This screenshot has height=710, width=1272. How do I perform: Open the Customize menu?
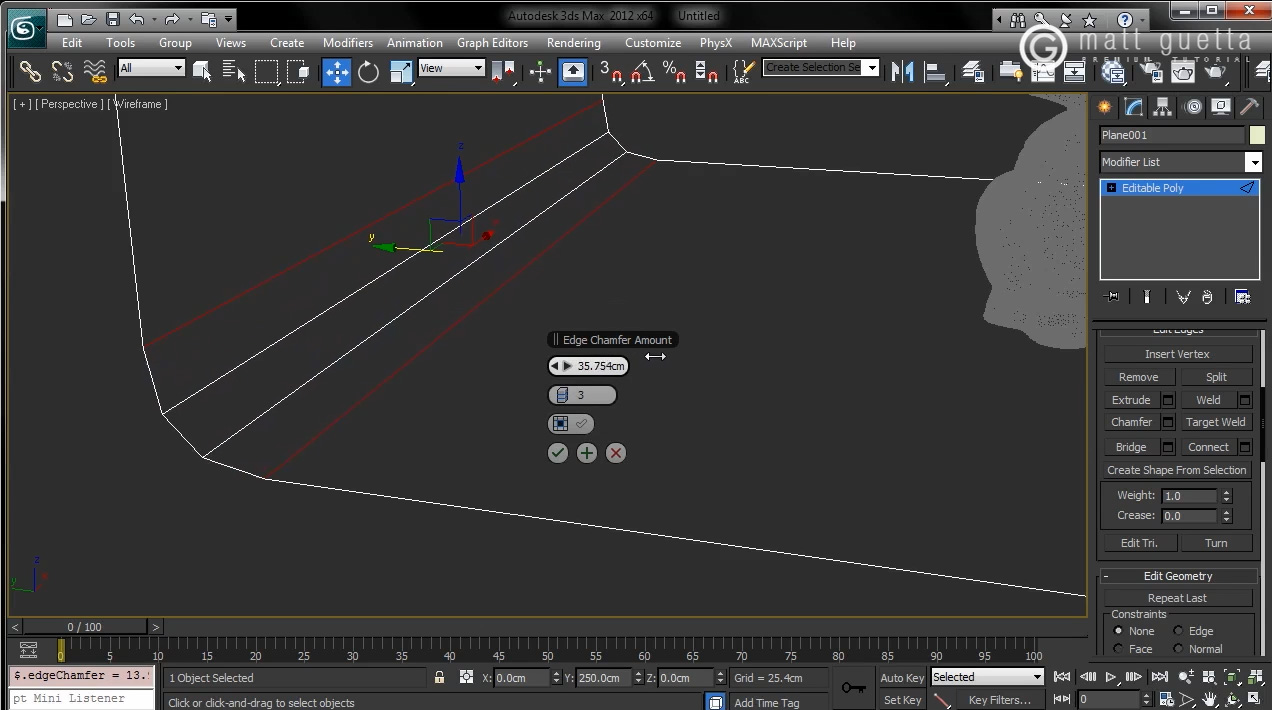(653, 43)
